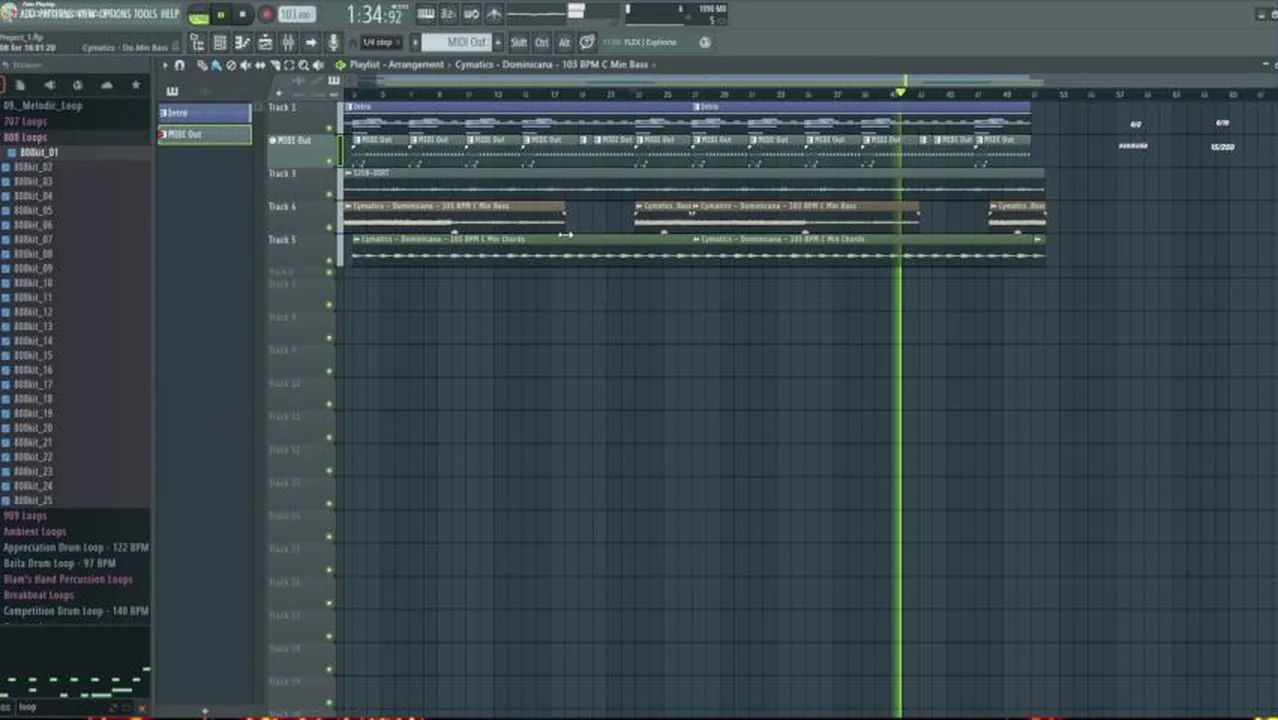Click the browser plugin tab icon
Screen dimensions: 1278x720
78,85
